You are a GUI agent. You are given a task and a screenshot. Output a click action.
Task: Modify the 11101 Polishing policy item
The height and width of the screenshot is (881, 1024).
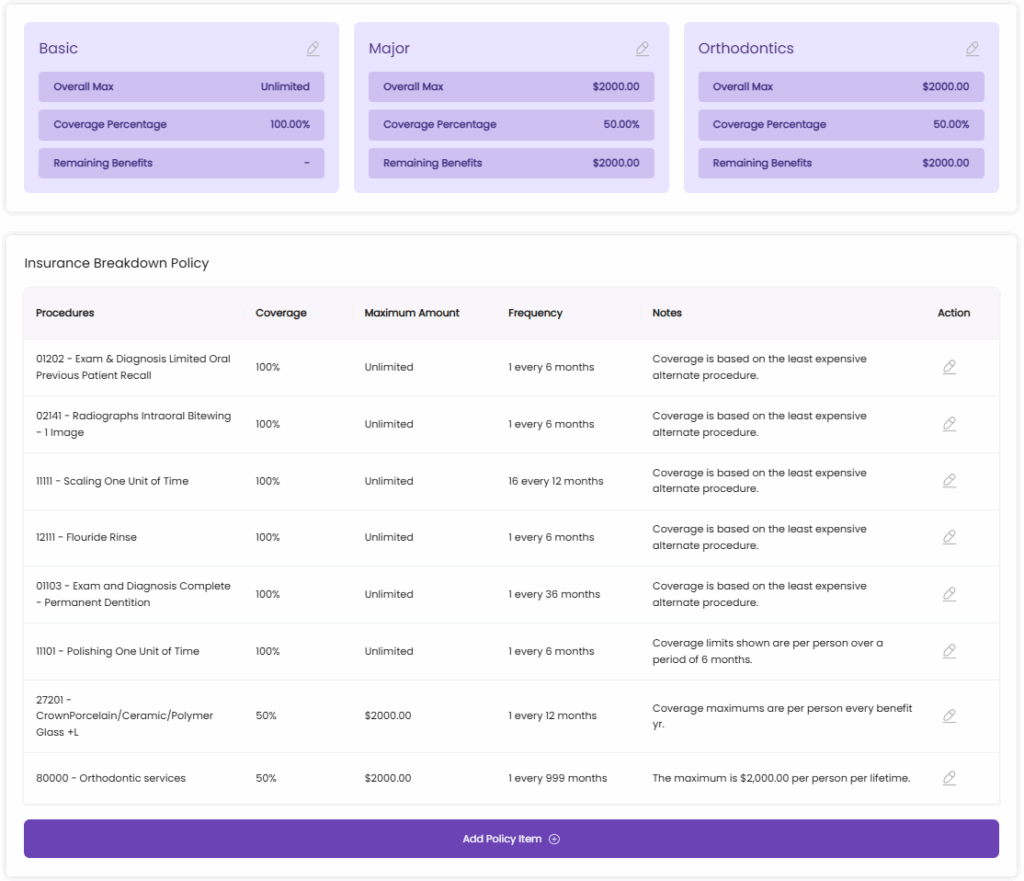[x=949, y=651]
